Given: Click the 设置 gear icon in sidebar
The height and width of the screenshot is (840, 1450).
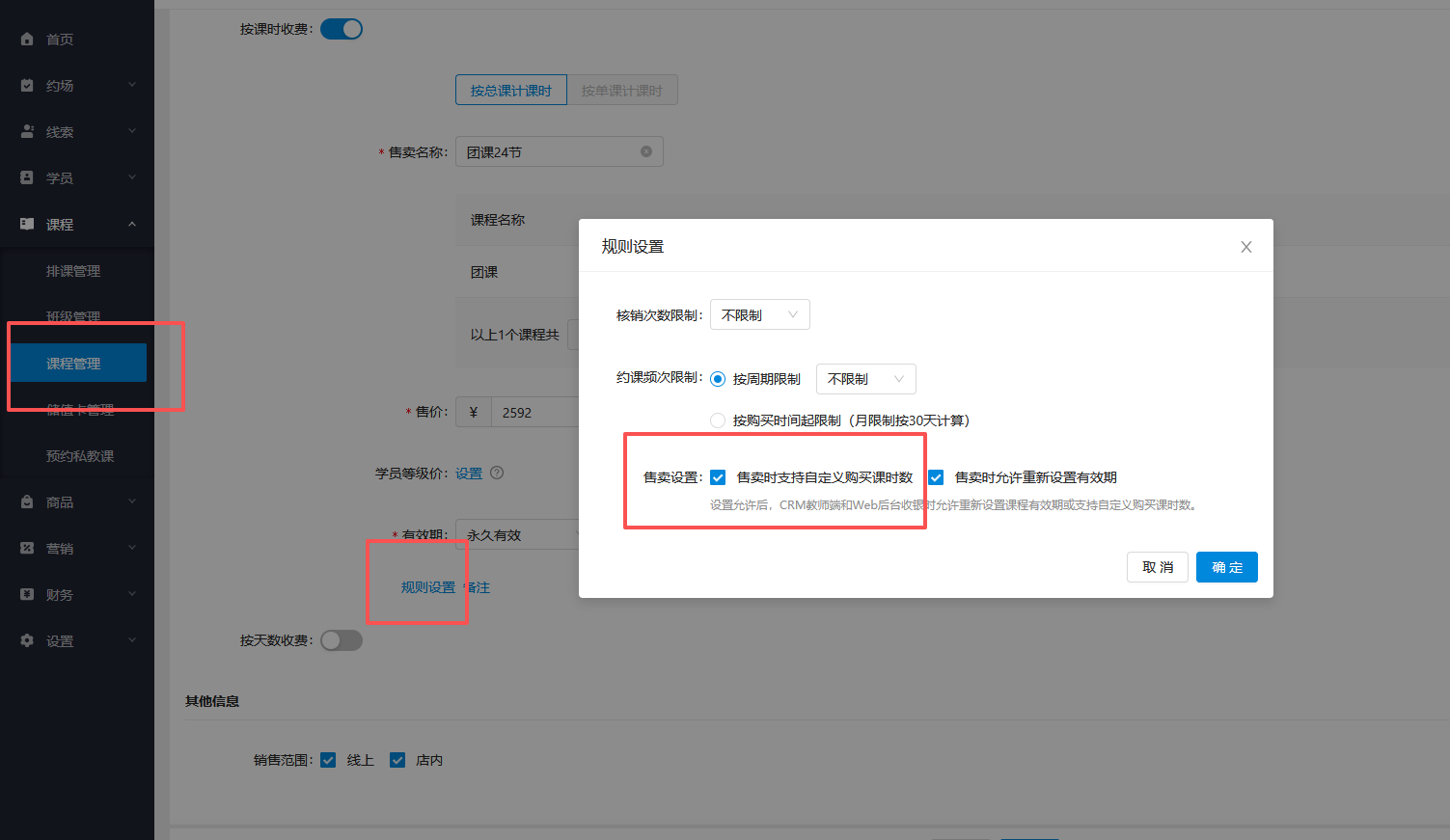Looking at the screenshot, I should (27, 641).
